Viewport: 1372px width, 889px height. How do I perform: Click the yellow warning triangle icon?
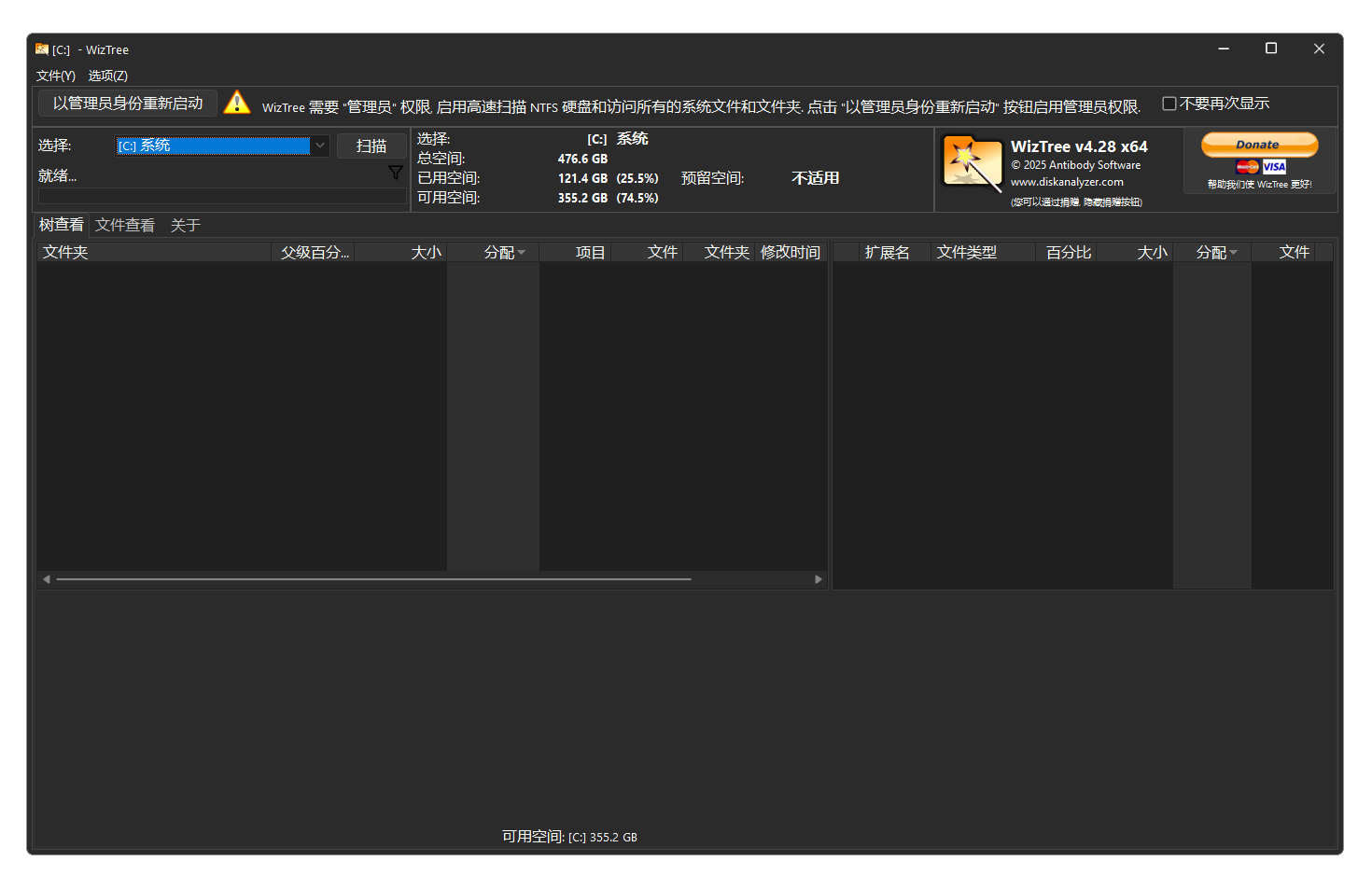pos(237,103)
